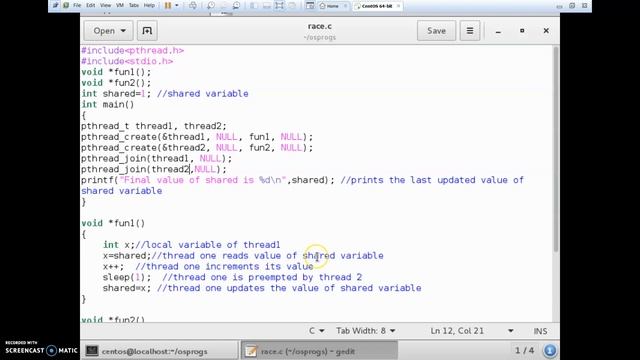Image resolution: width=640 pixels, height=360 pixels.
Task: Open the File menu in VMware
Action: [x=77, y=5]
